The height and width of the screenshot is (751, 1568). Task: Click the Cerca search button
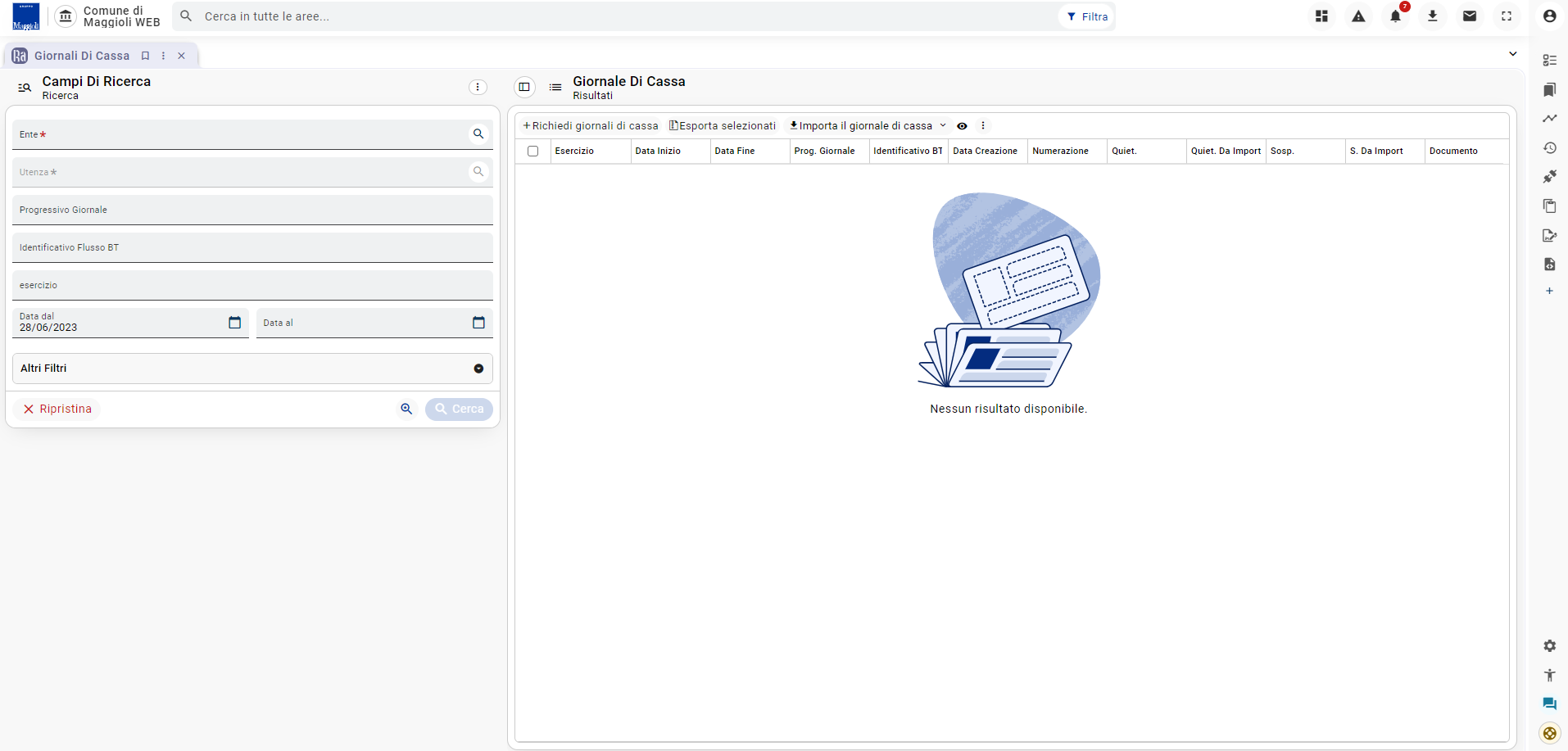459,409
